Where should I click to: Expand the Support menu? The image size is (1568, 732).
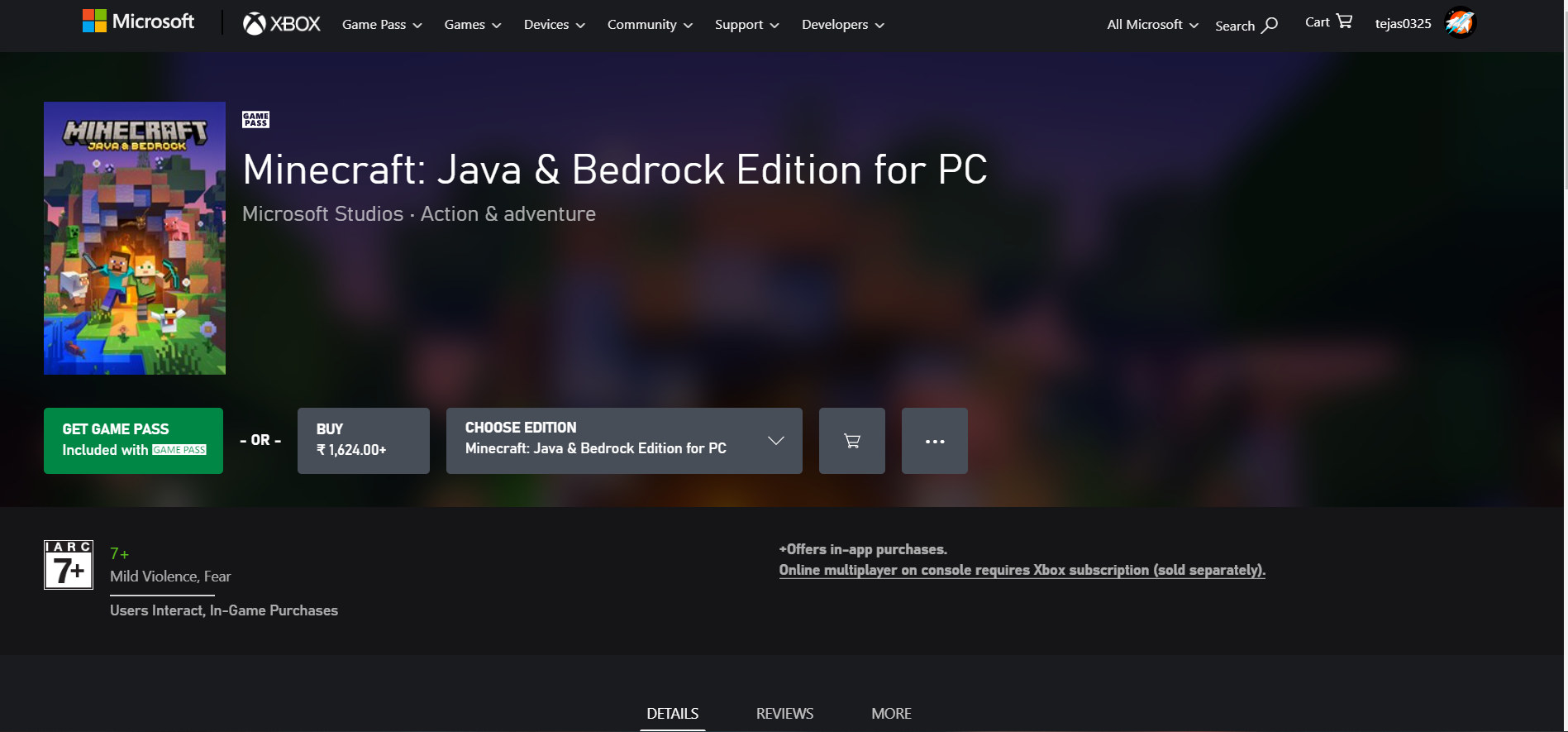(x=747, y=25)
